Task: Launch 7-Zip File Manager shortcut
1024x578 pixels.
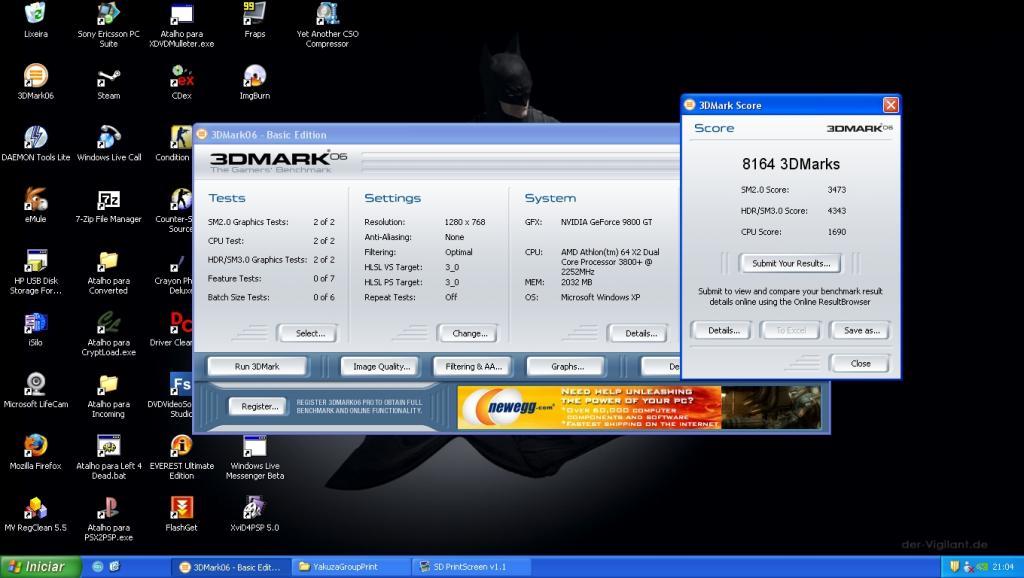Action: tap(108, 205)
